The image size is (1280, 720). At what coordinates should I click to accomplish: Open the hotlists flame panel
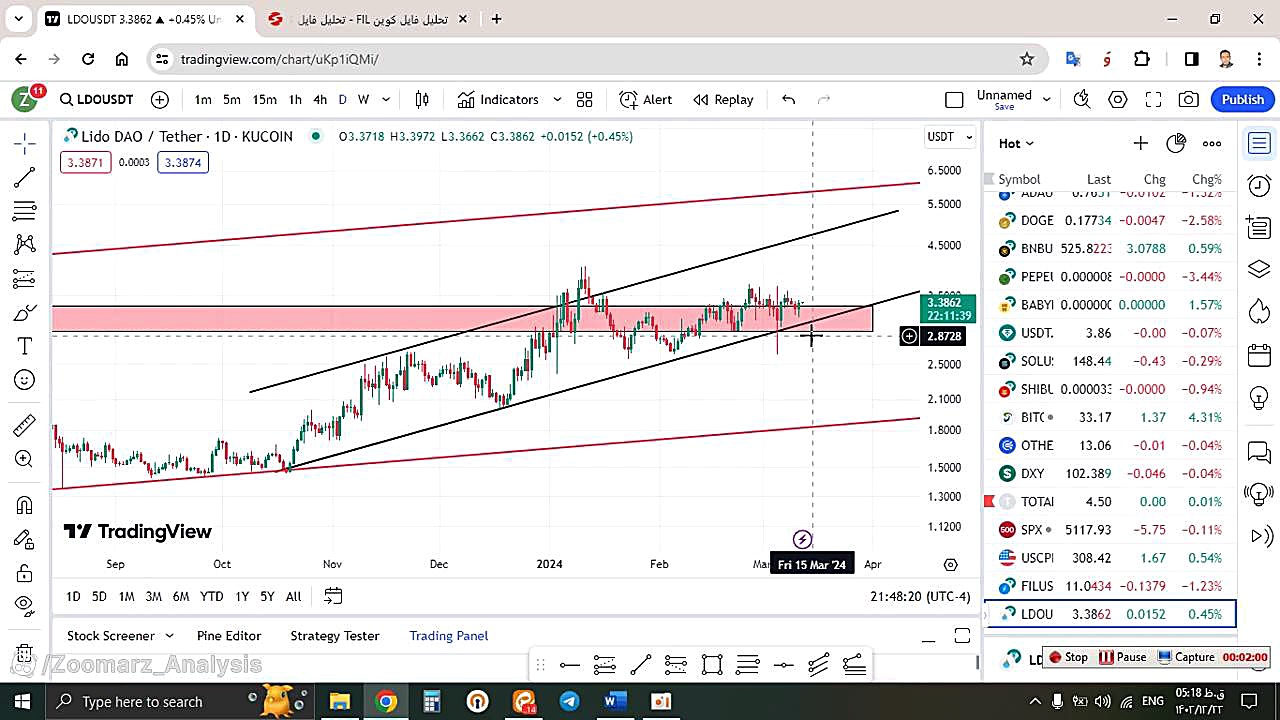1259,312
